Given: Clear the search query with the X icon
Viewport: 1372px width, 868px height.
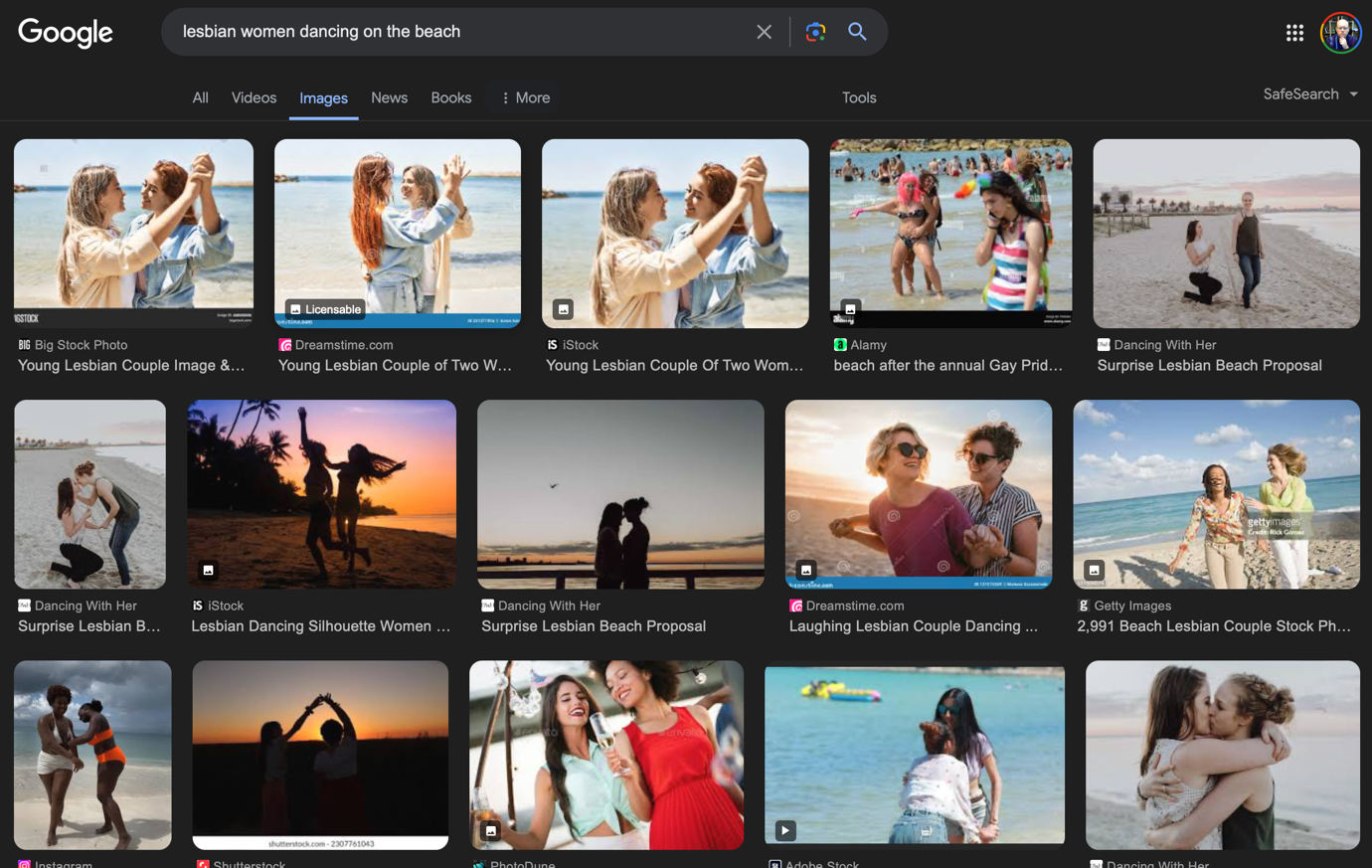Looking at the screenshot, I should coord(764,31).
